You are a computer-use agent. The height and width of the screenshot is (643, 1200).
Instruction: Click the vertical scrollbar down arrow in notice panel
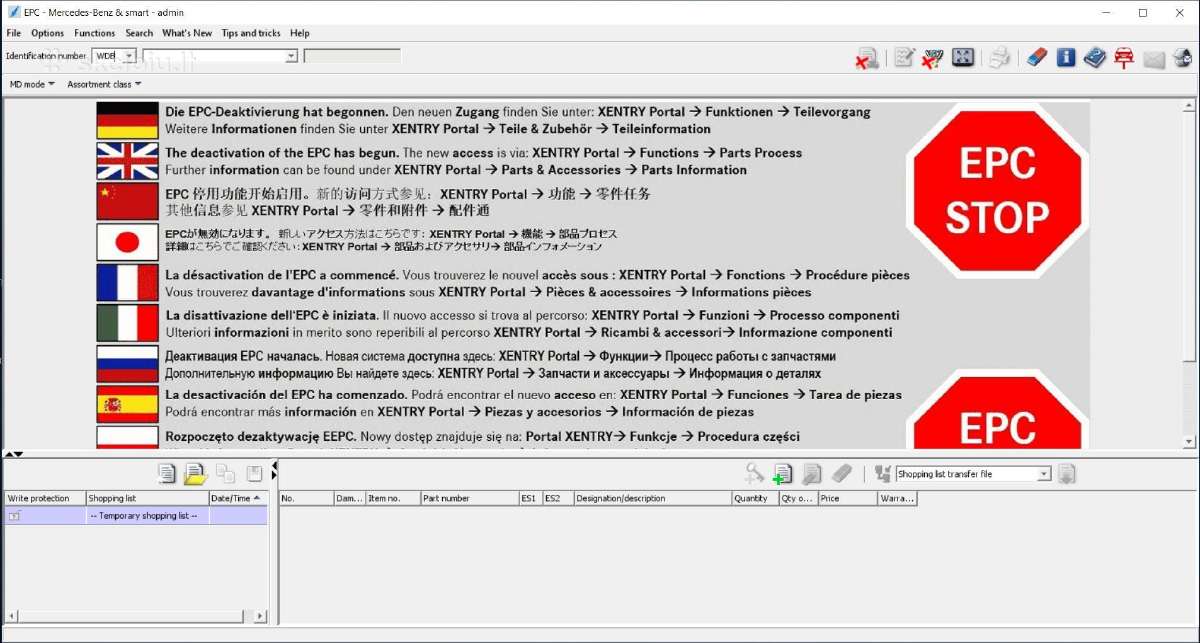(x=1189, y=441)
